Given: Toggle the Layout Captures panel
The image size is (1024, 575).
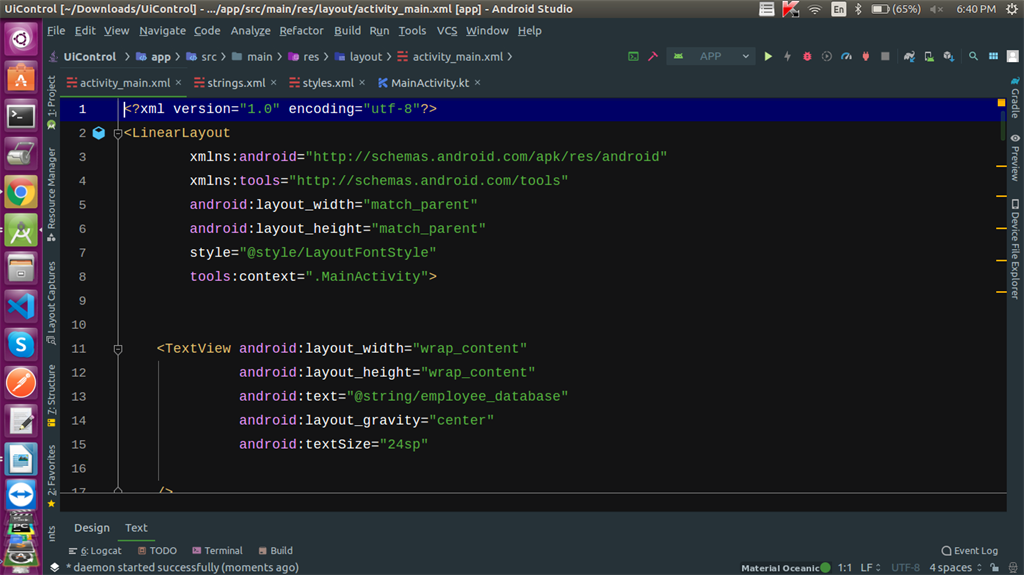Looking at the screenshot, I should 52,303.
